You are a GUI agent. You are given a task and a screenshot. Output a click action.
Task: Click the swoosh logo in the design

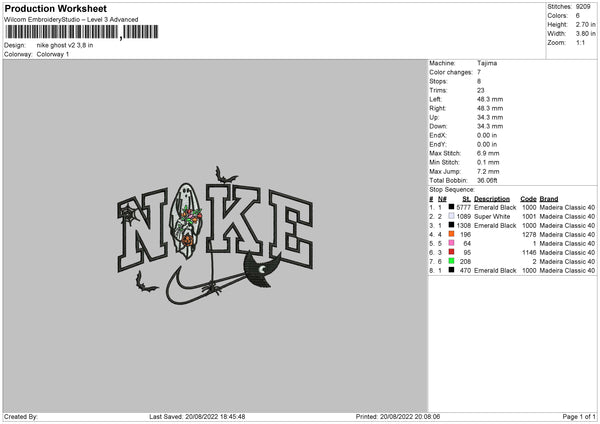click(x=205, y=287)
